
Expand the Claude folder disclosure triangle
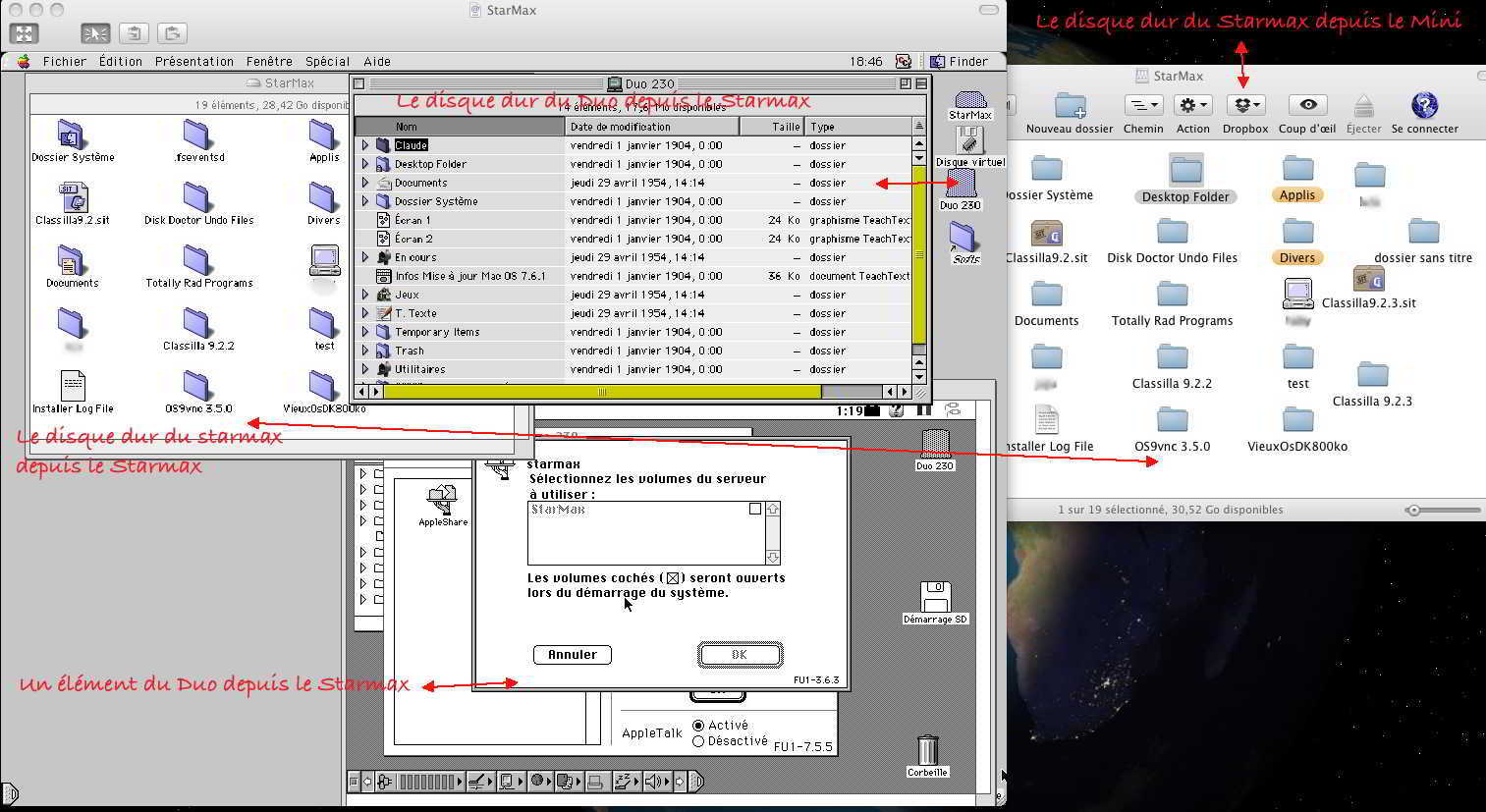[x=365, y=145]
